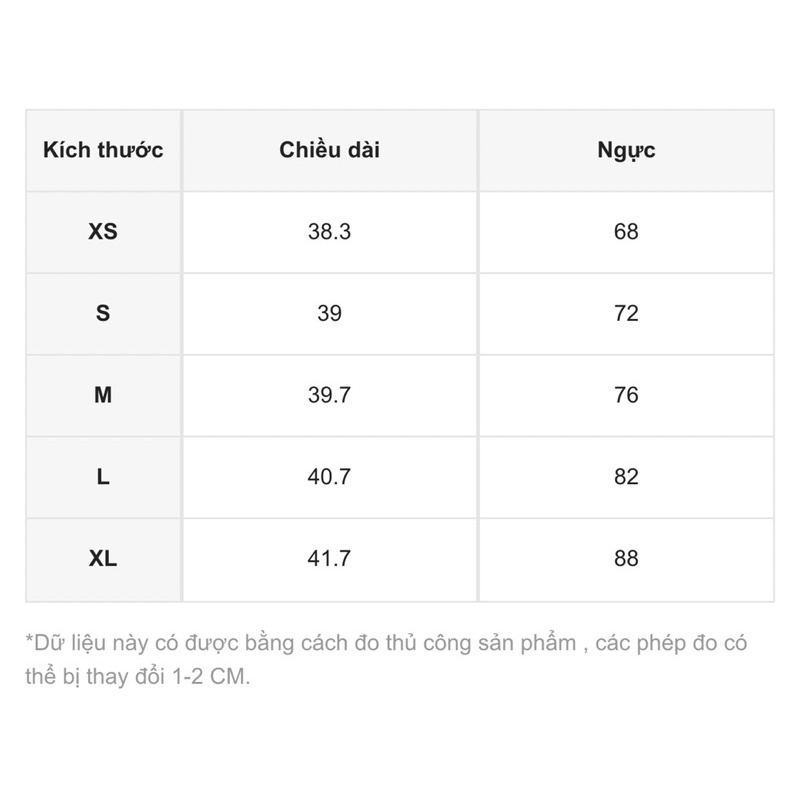Select the M size row label

pyautogui.click(x=103, y=396)
